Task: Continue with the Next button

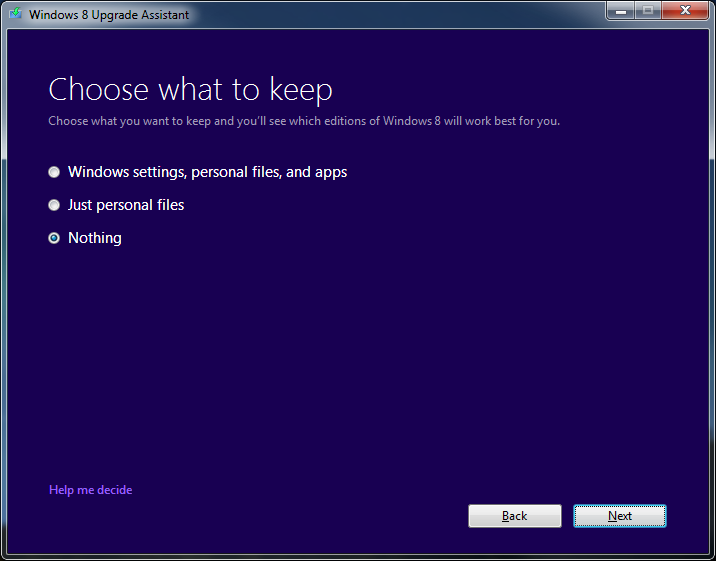Action: 620,516
